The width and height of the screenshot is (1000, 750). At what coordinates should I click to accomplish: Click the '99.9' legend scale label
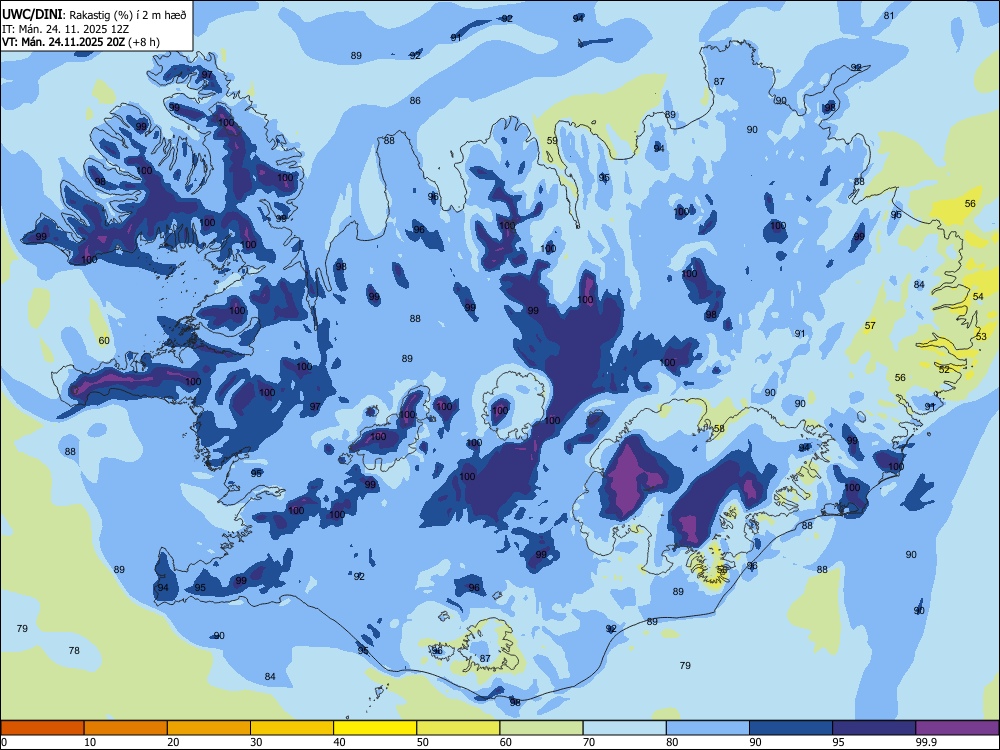click(x=926, y=742)
